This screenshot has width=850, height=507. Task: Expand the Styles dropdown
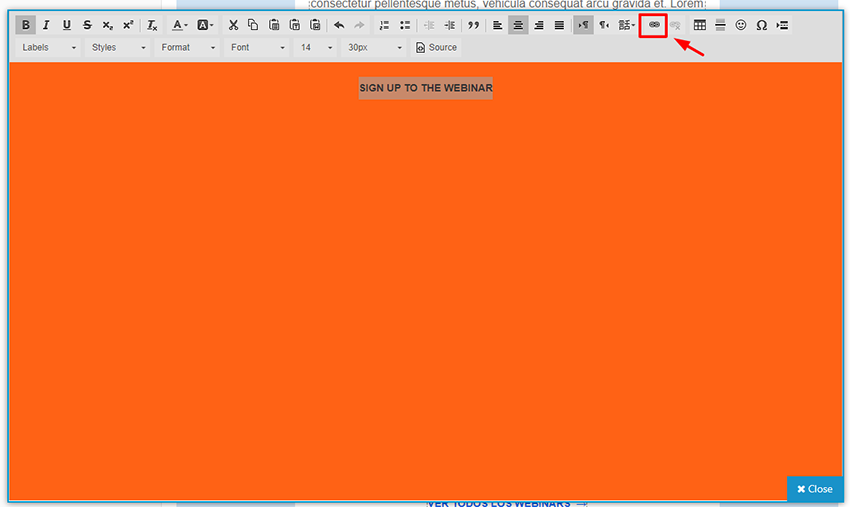[x=118, y=47]
